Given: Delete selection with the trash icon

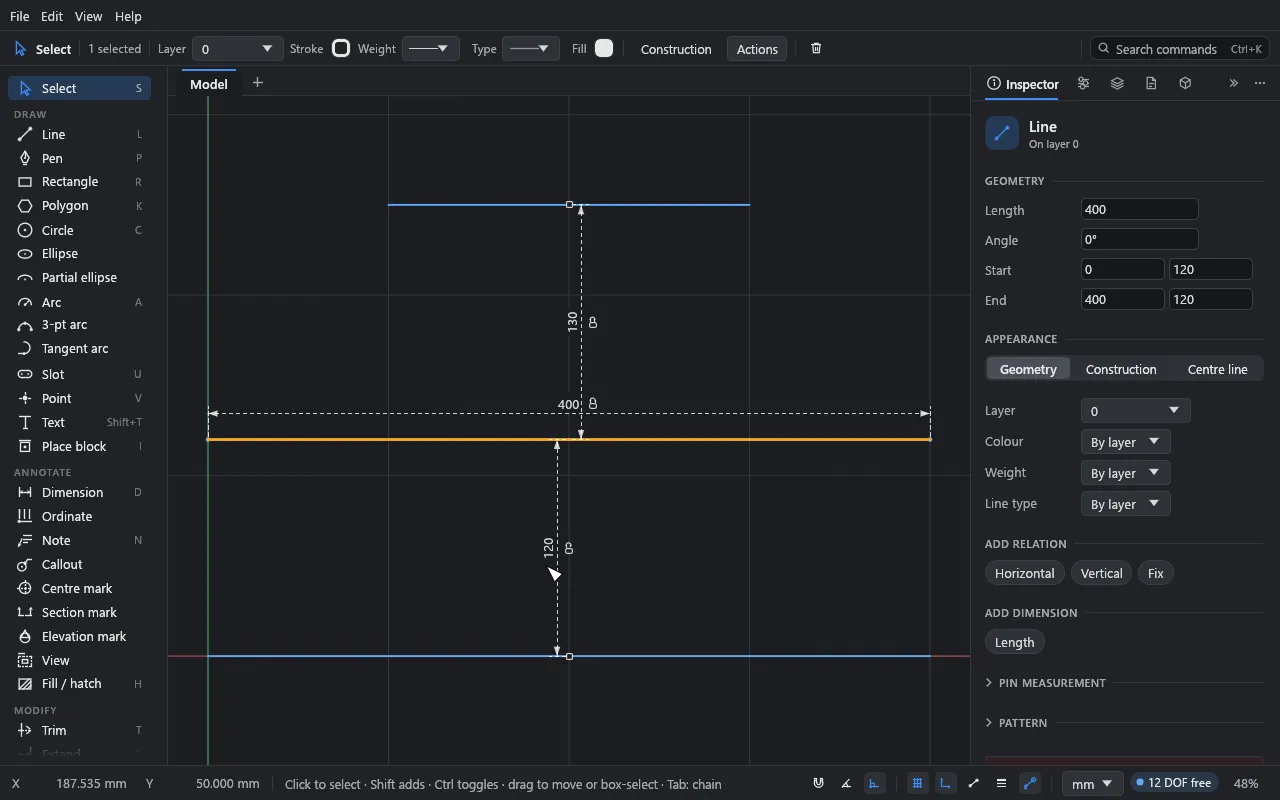Looking at the screenshot, I should (816, 49).
